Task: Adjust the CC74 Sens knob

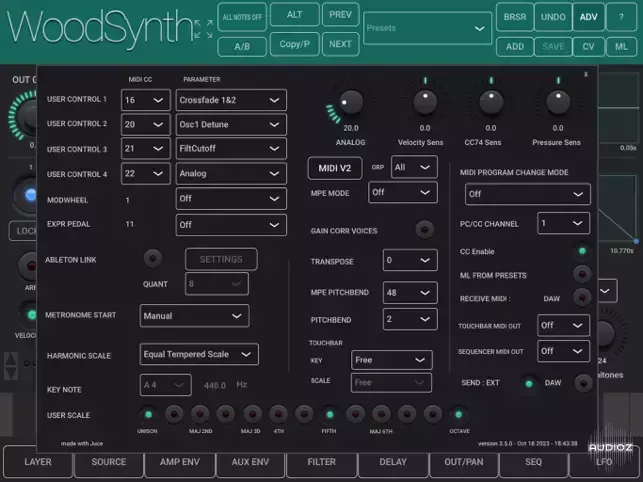Action: [491, 102]
